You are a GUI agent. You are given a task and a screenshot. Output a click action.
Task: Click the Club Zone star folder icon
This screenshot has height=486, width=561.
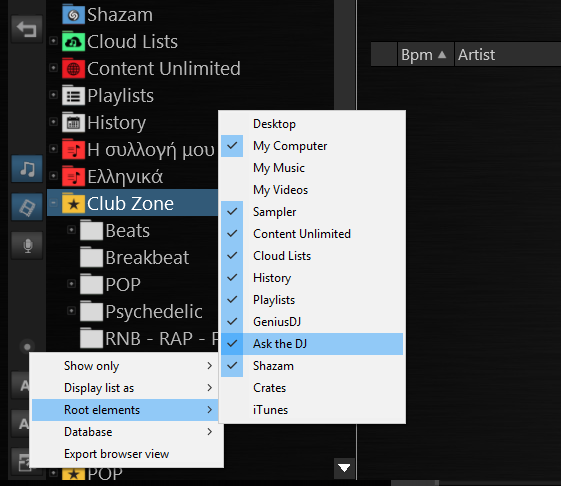[x=73, y=204]
